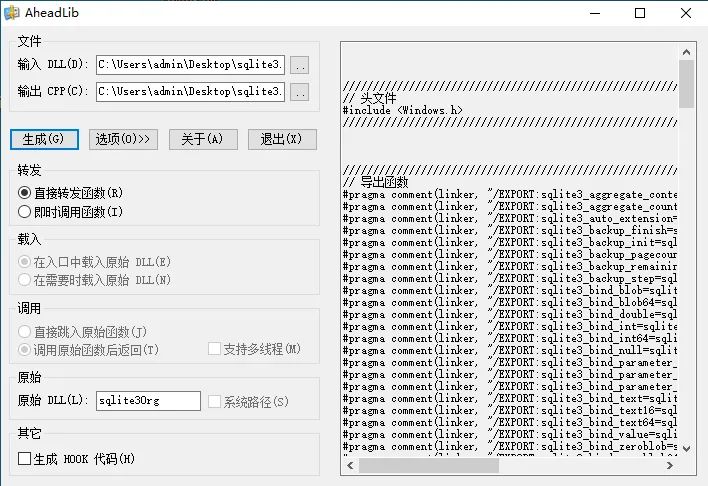
Task: Select 在需要时载入原始 DLL(N) option
Action: pos(94,280)
